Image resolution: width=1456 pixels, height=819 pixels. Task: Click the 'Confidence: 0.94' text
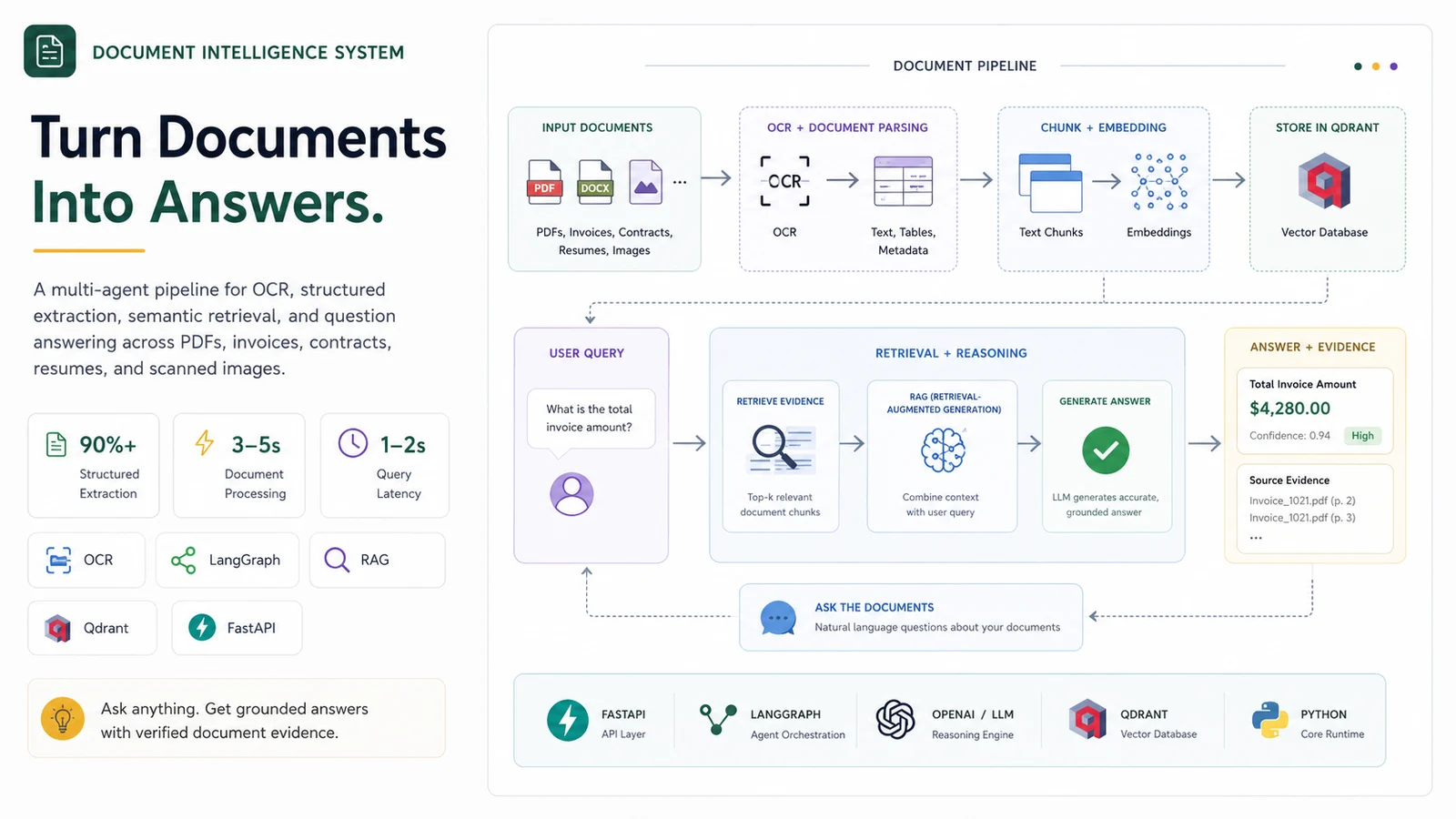1289,436
